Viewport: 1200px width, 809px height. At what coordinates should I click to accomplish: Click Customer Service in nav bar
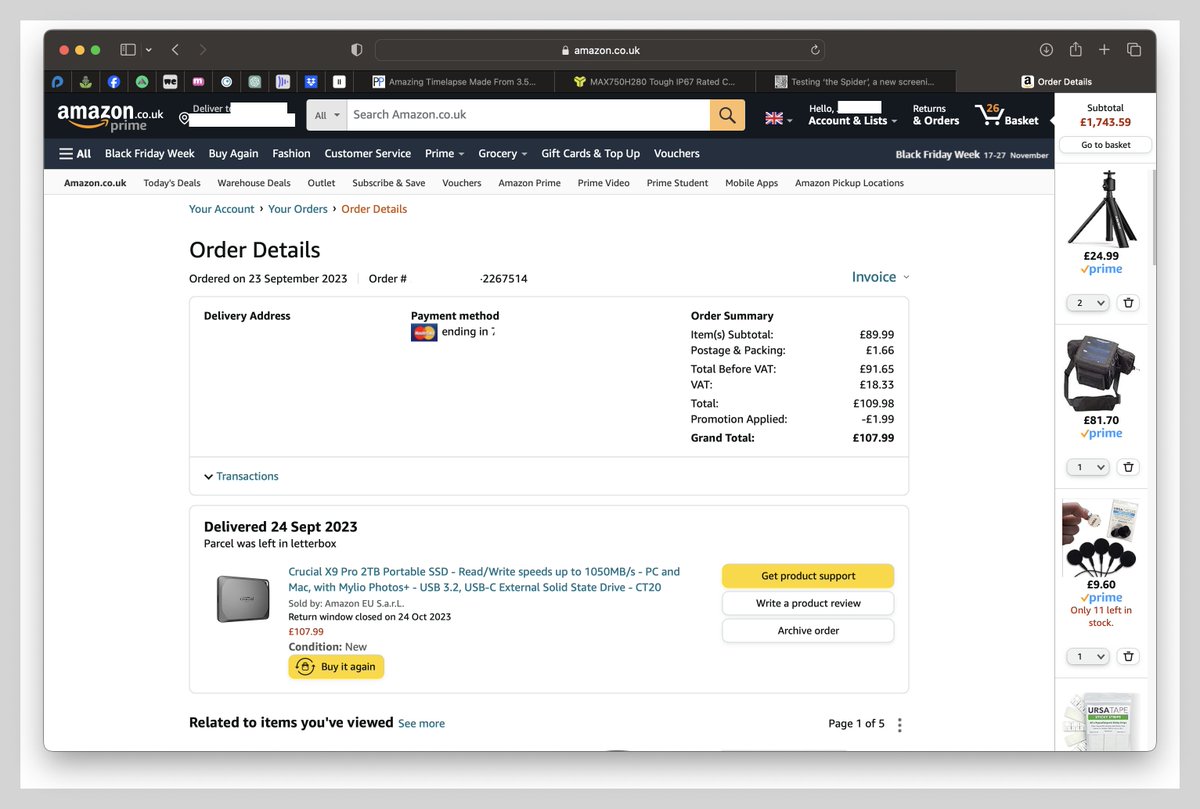click(x=367, y=154)
